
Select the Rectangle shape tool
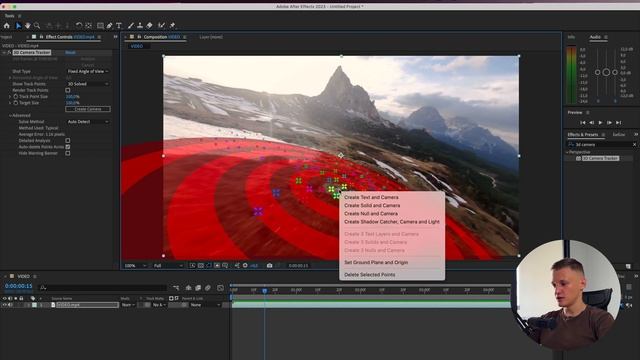(x=100, y=26)
